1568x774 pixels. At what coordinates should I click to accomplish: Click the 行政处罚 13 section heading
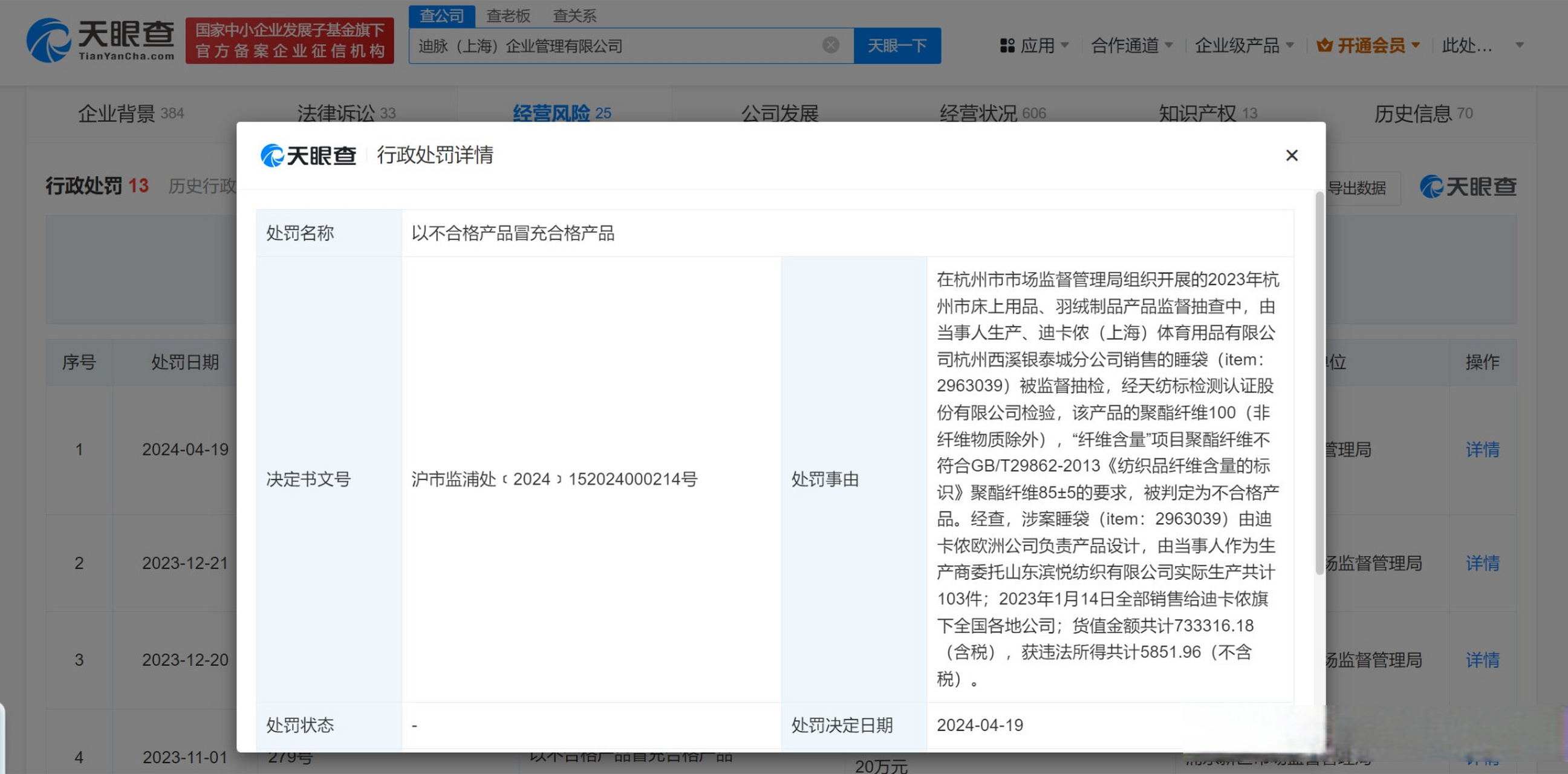pyautogui.click(x=97, y=186)
